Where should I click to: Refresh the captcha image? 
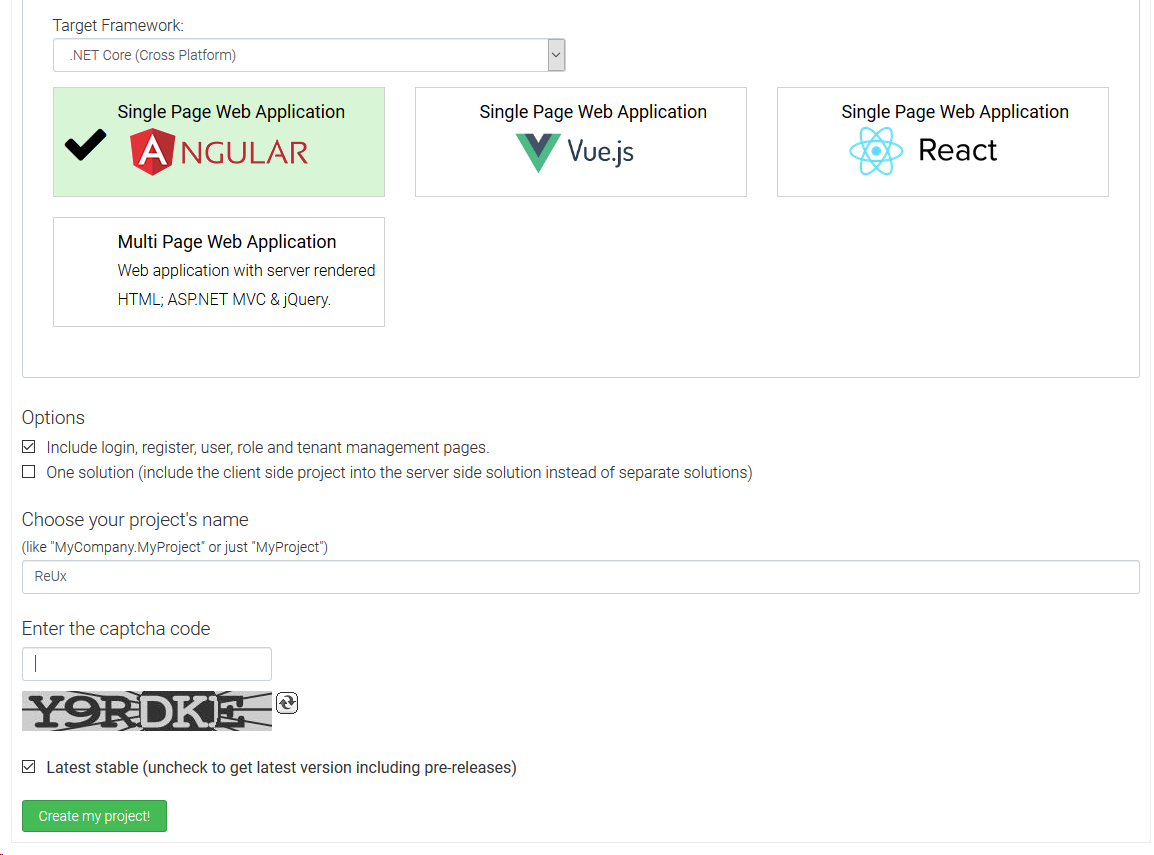click(287, 703)
